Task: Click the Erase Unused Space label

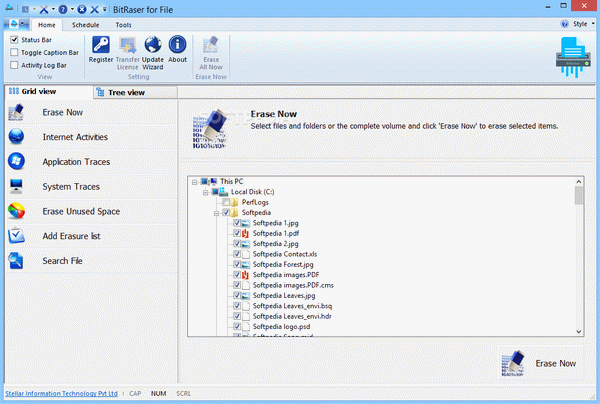Action: click(x=81, y=211)
